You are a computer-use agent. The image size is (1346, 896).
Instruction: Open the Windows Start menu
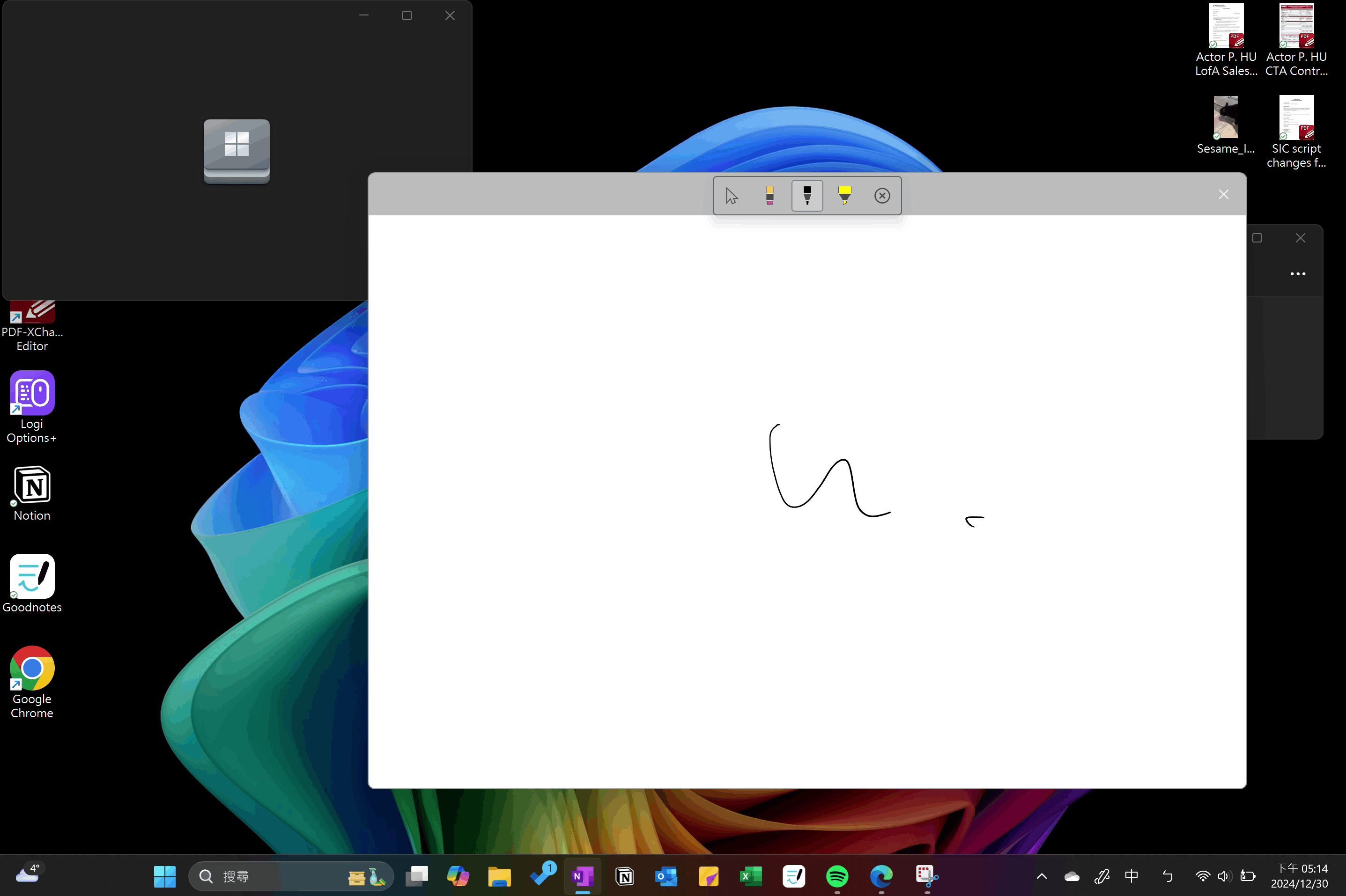(164, 876)
